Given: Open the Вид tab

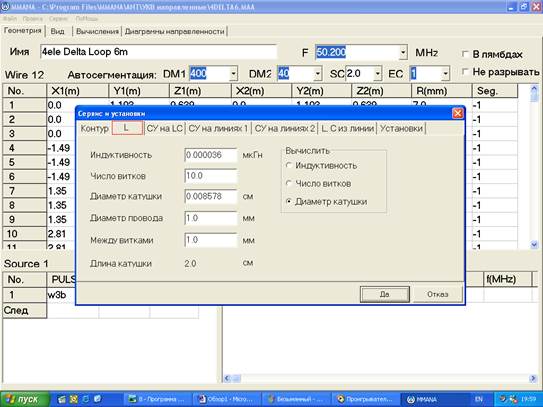Looking at the screenshot, I should pos(57,32).
